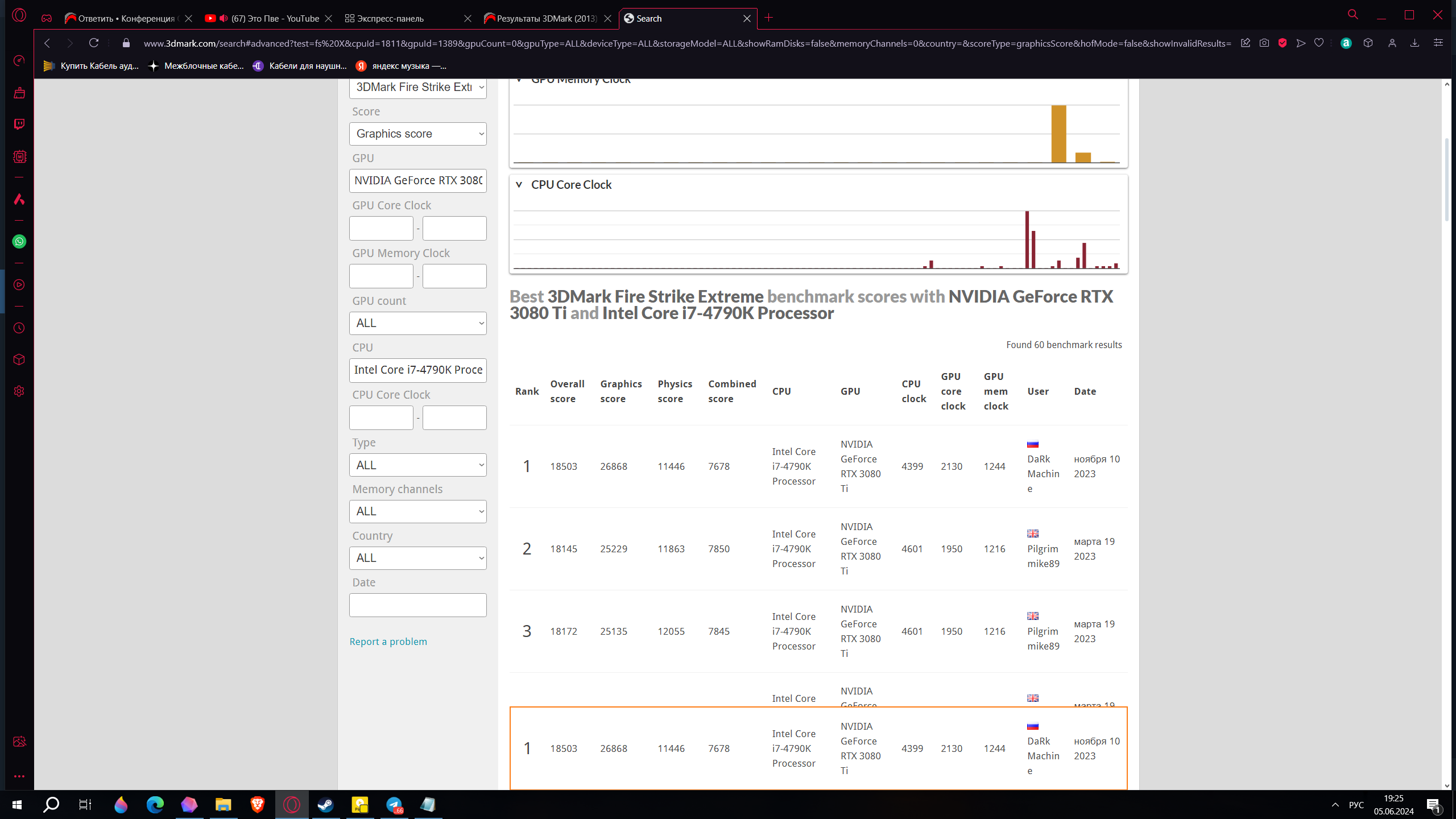This screenshot has height=819, width=1456.
Task: Switch to the Результаты 3DMark tab
Action: (x=545, y=18)
